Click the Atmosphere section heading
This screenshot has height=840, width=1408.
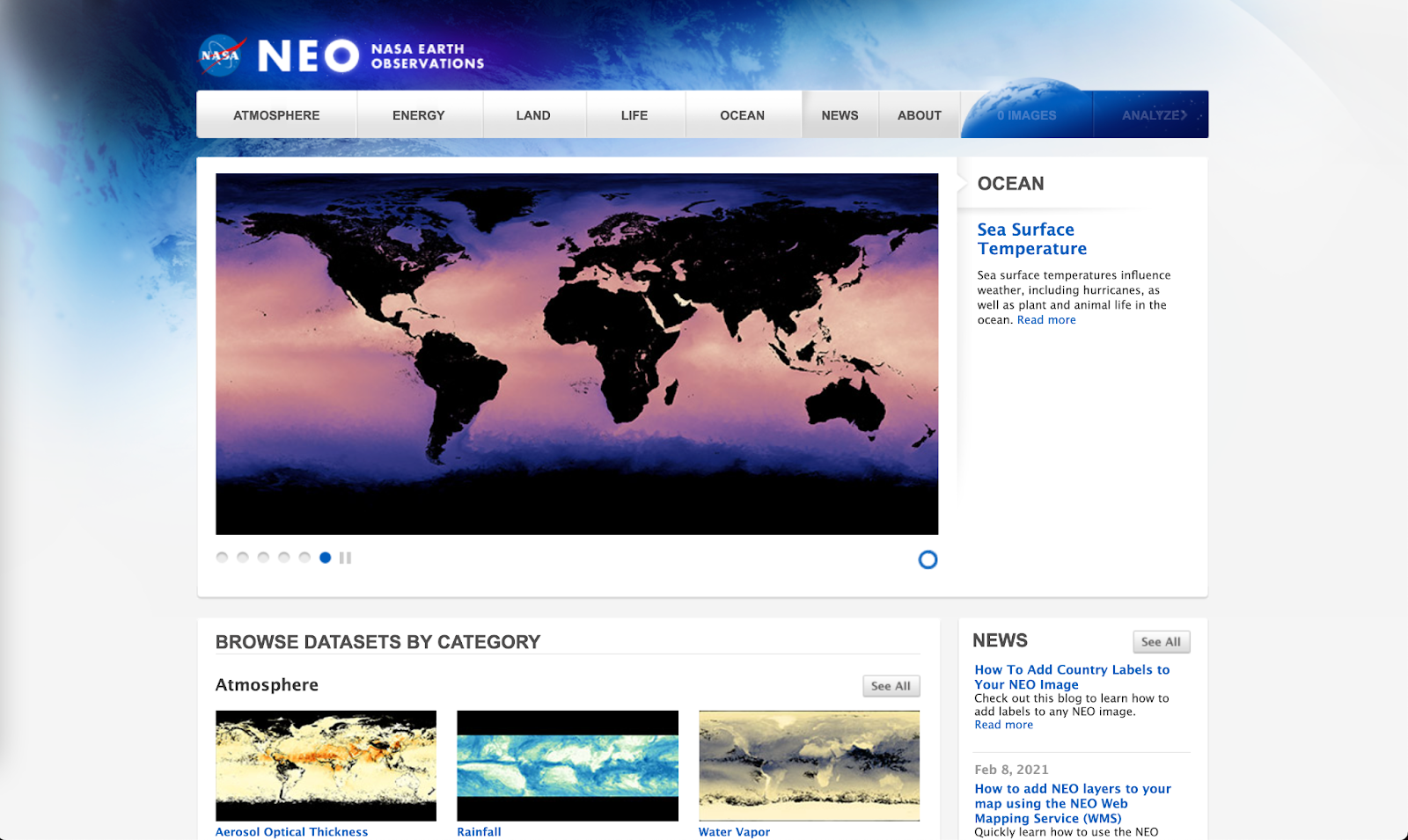267,685
